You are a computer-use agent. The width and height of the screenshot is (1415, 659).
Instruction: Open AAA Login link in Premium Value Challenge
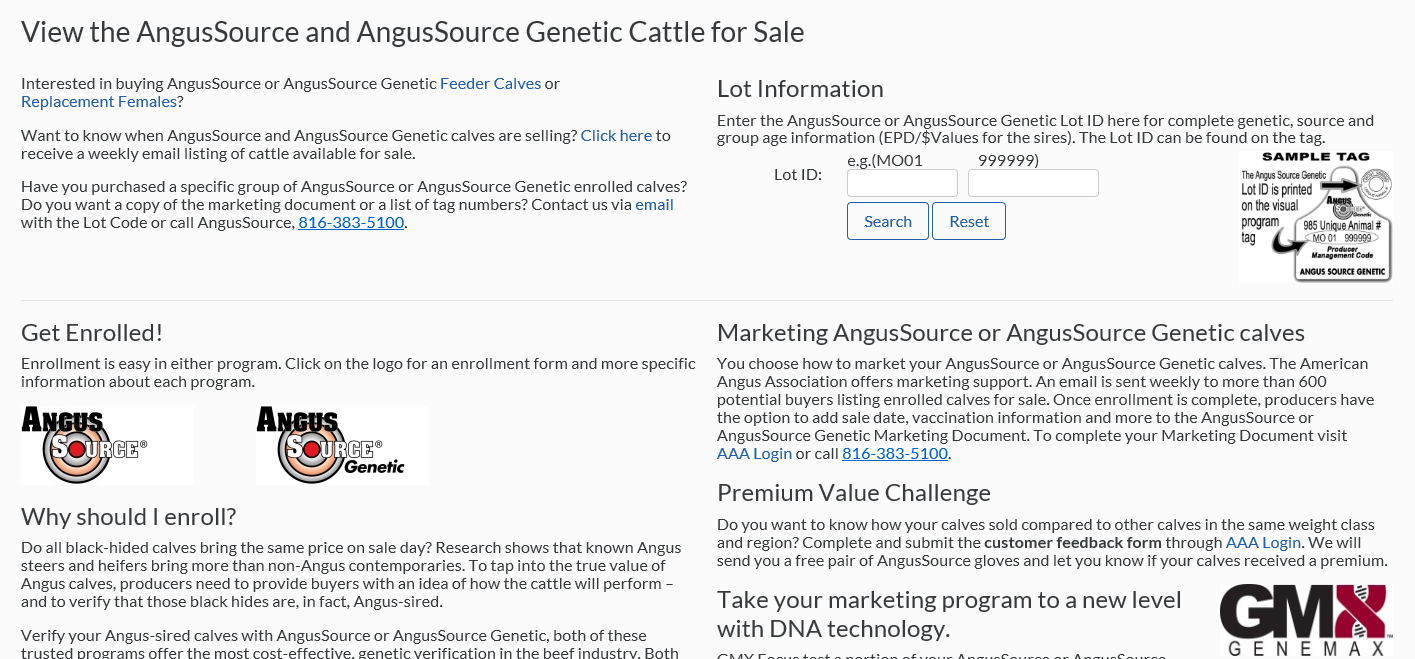pos(1263,543)
